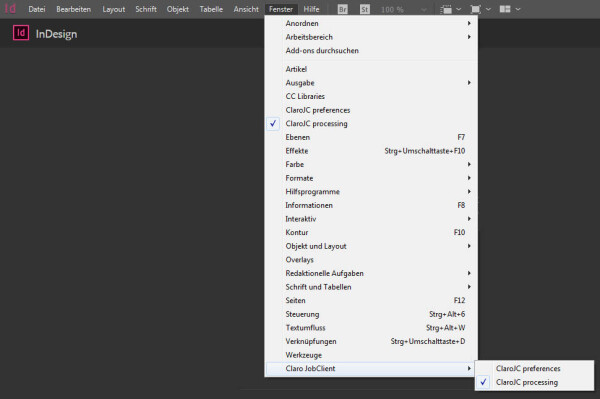Show the Ebenen panel
600x399 pixels.
[x=371, y=137]
